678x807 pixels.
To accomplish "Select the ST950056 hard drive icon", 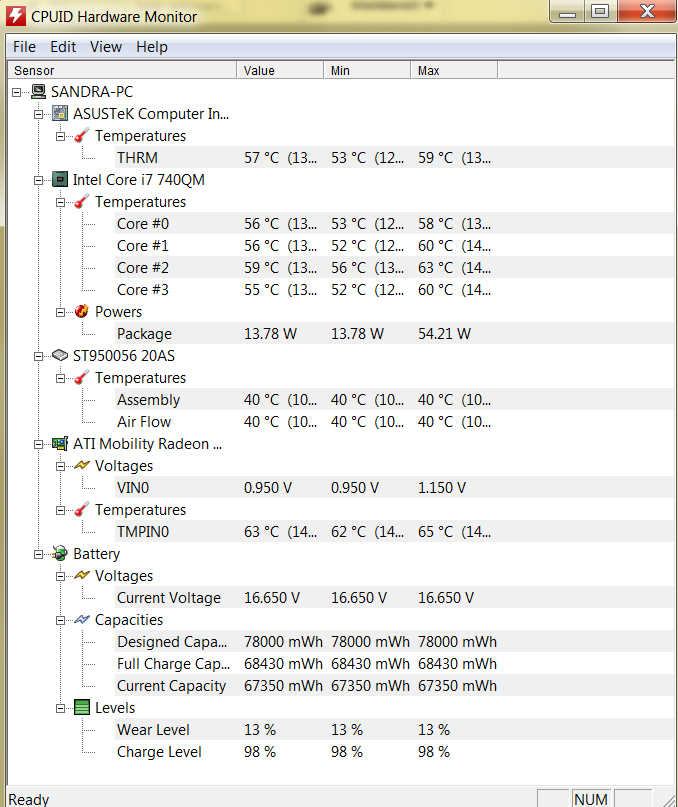I will click(60, 356).
